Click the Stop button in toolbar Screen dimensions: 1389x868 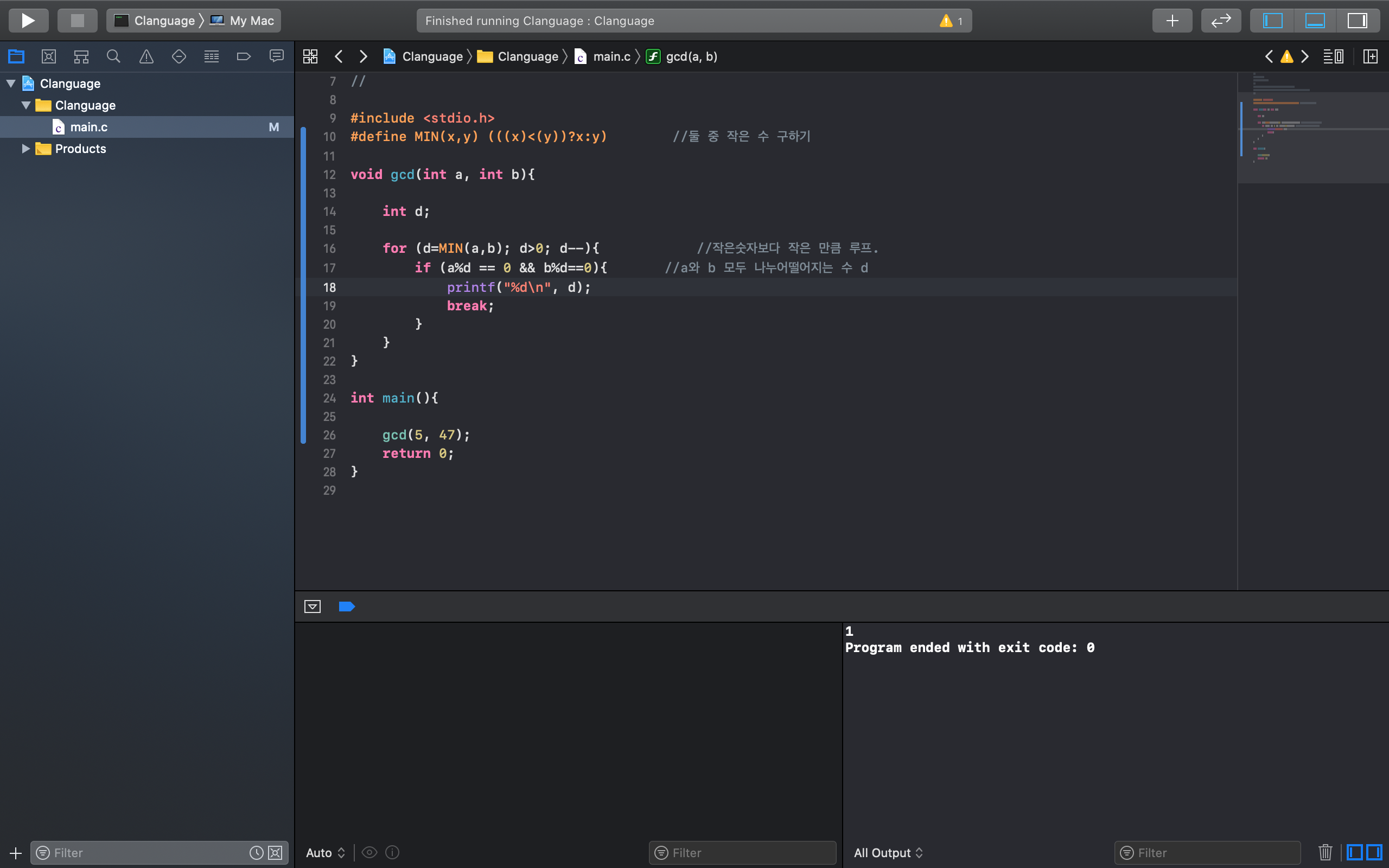pyautogui.click(x=77, y=21)
